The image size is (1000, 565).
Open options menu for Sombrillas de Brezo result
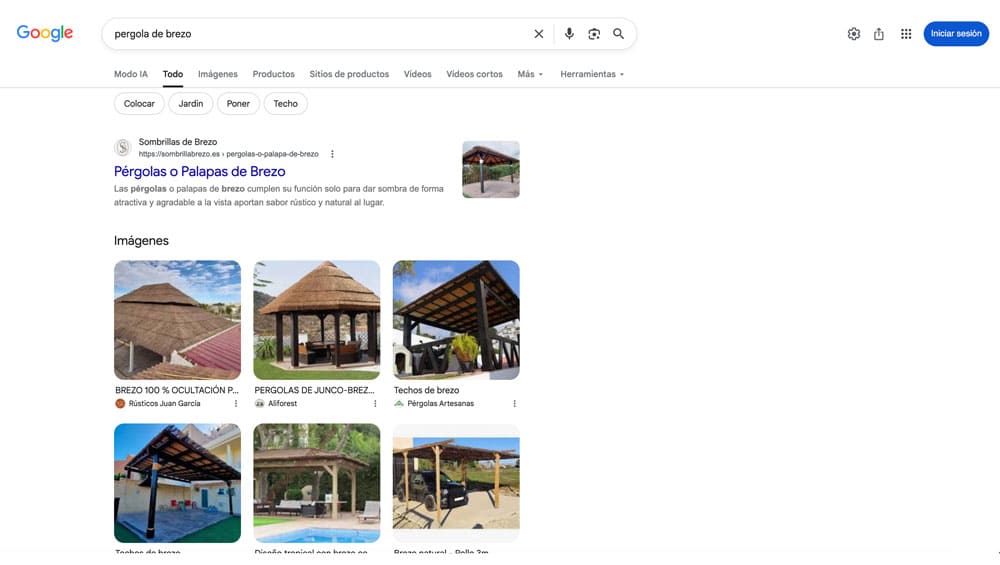tap(332, 154)
